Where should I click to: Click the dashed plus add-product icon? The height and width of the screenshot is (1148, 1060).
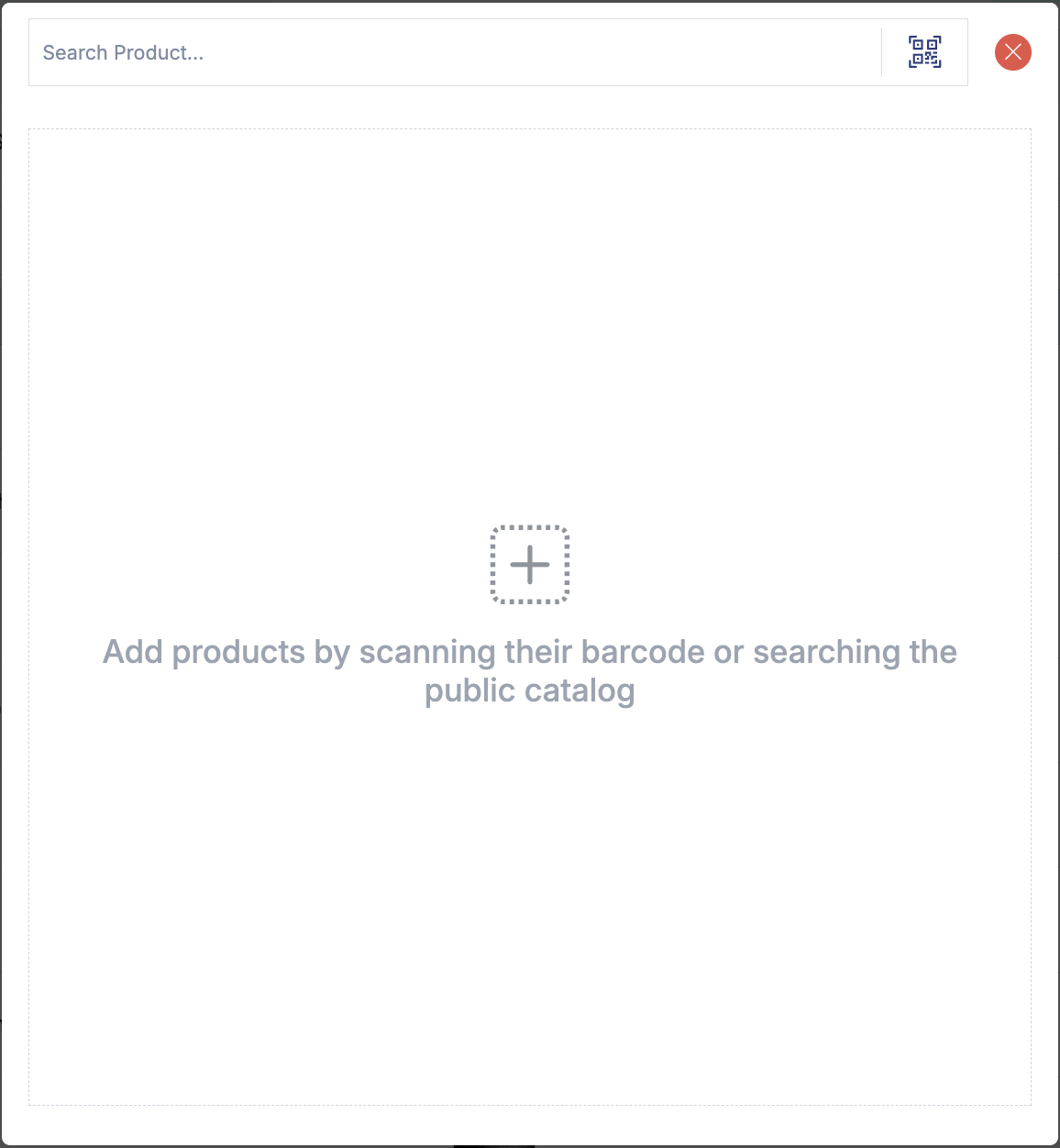530,565
